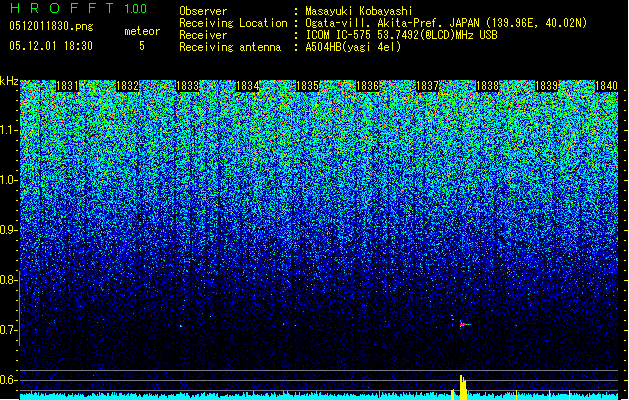Click the date stamp 05.12.01 18:30
629x400 pixels.
51,46
